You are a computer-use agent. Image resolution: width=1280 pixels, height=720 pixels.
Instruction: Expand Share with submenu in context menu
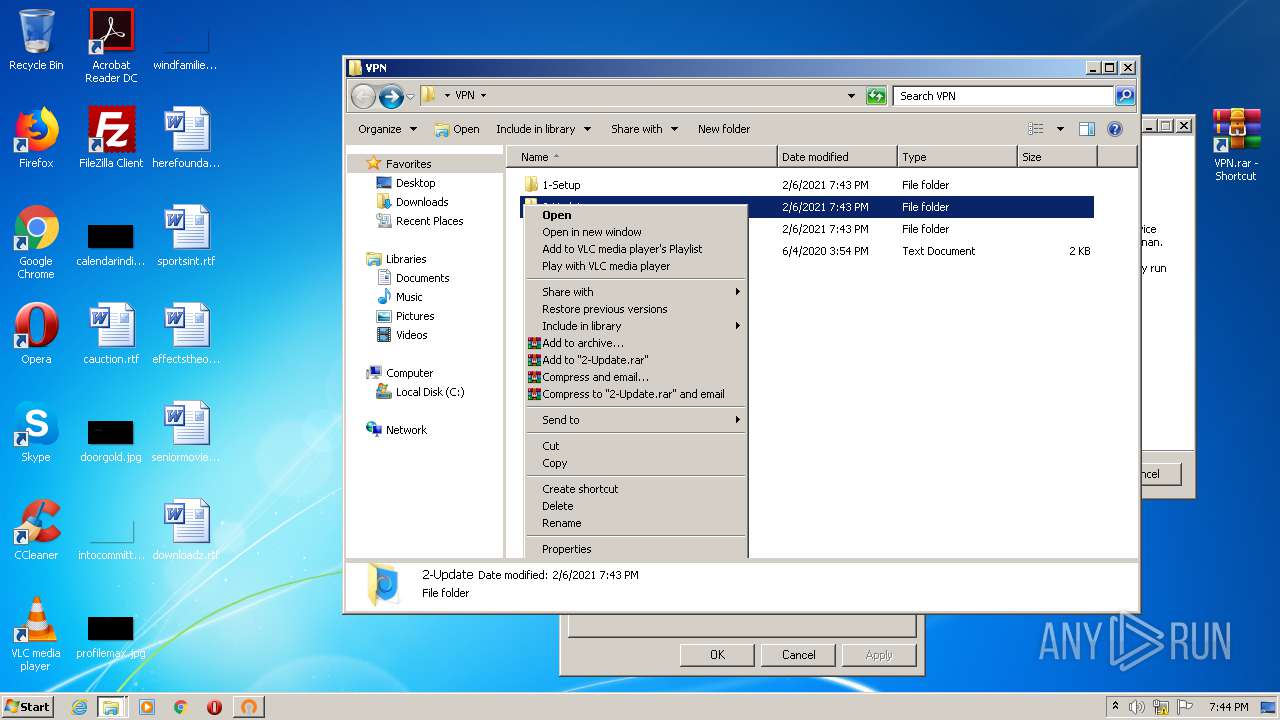pos(636,292)
